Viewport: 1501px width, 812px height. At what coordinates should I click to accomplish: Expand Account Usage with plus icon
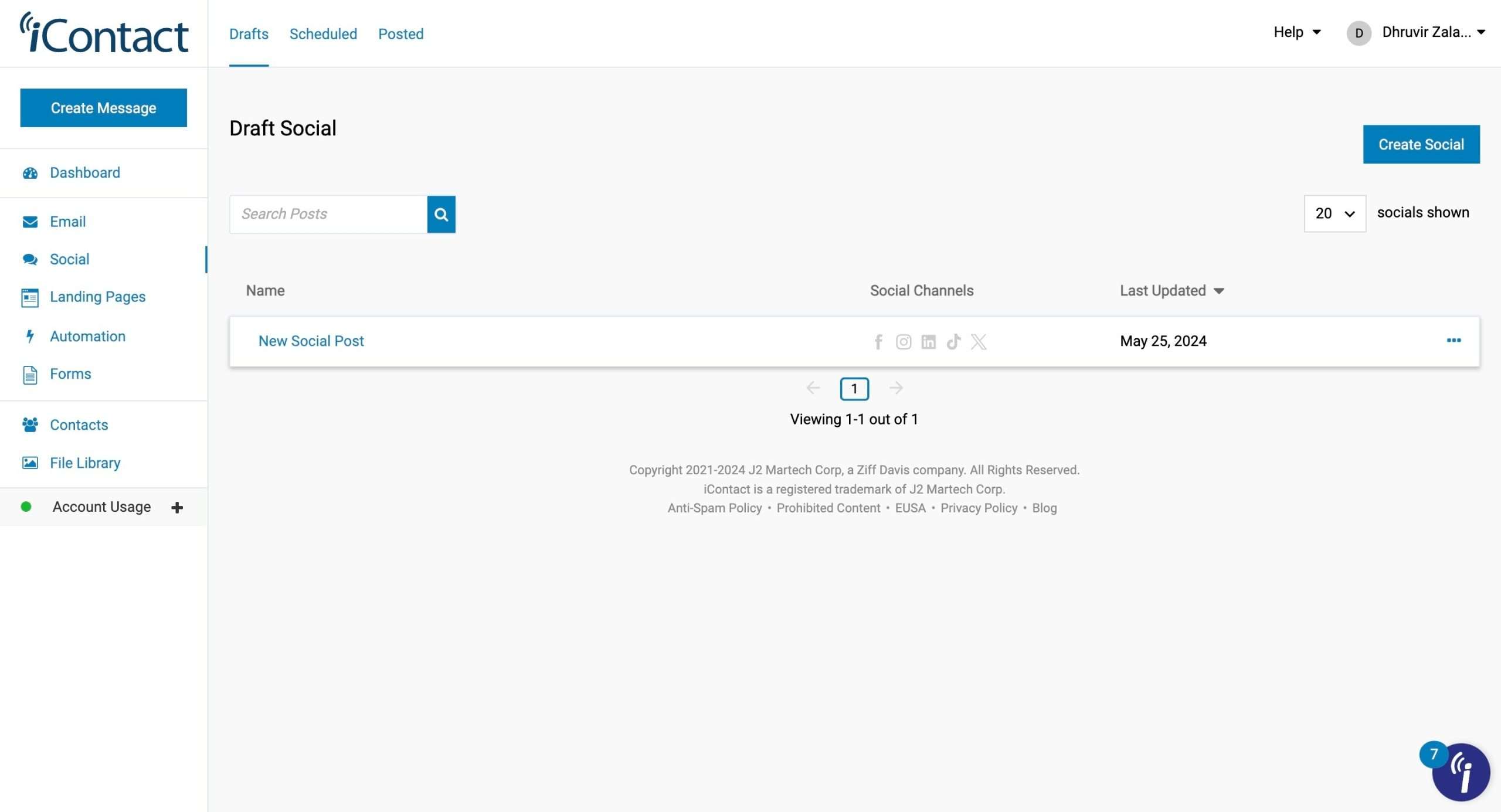click(177, 507)
